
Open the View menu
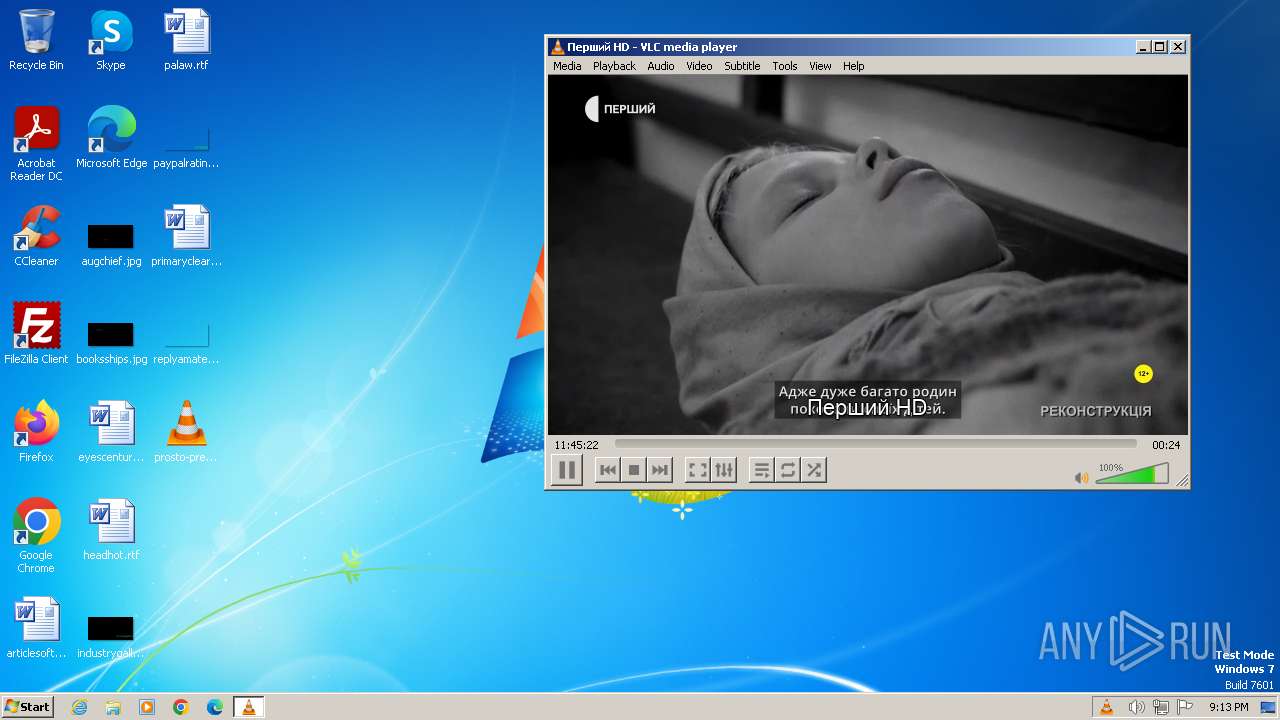tap(820, 66)
